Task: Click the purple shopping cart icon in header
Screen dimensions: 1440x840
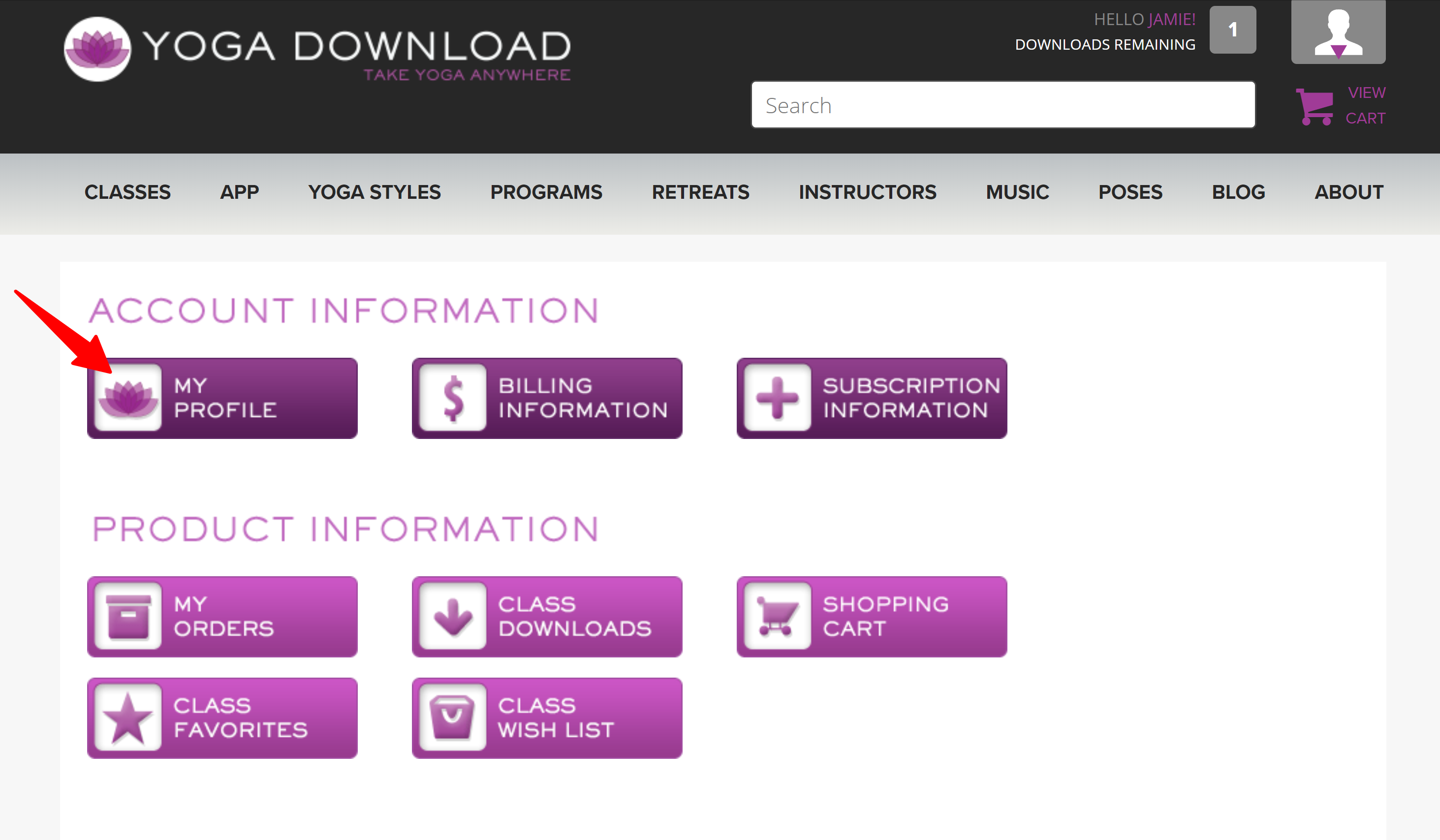Action: tap(1315, 106)
